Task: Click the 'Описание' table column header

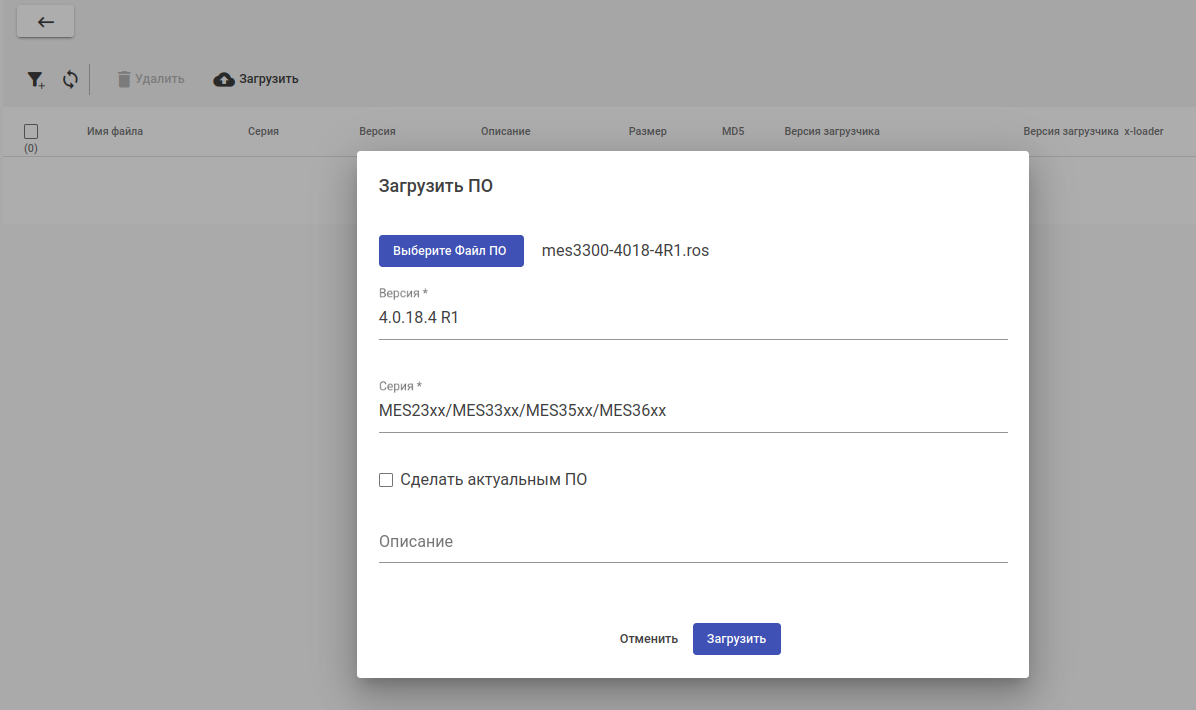Action: pyautogui.click(x=505, y=131)
